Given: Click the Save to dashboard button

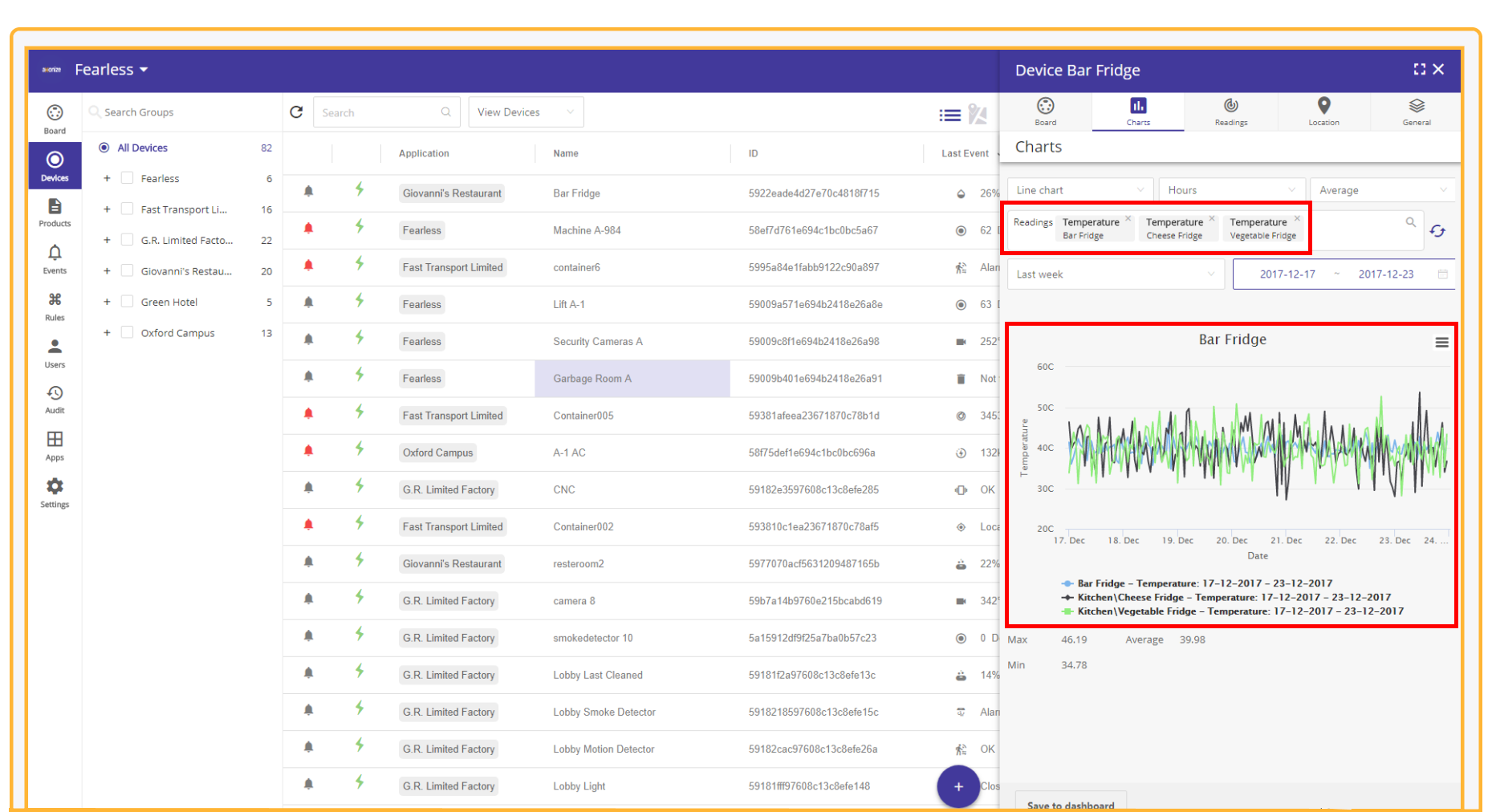Looking at the screenshot, I should [x=1071, y=802].
